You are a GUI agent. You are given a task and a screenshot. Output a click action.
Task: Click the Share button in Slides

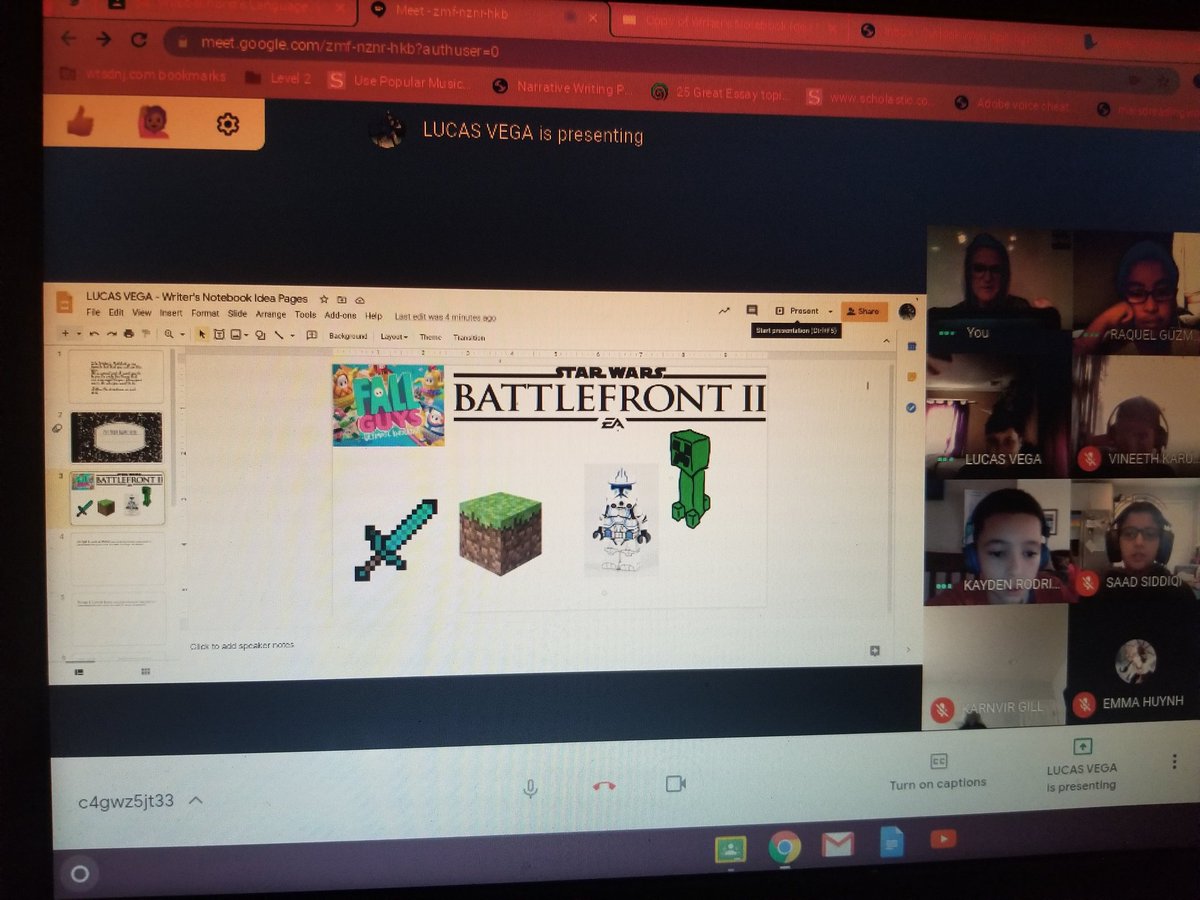[864, 311]
